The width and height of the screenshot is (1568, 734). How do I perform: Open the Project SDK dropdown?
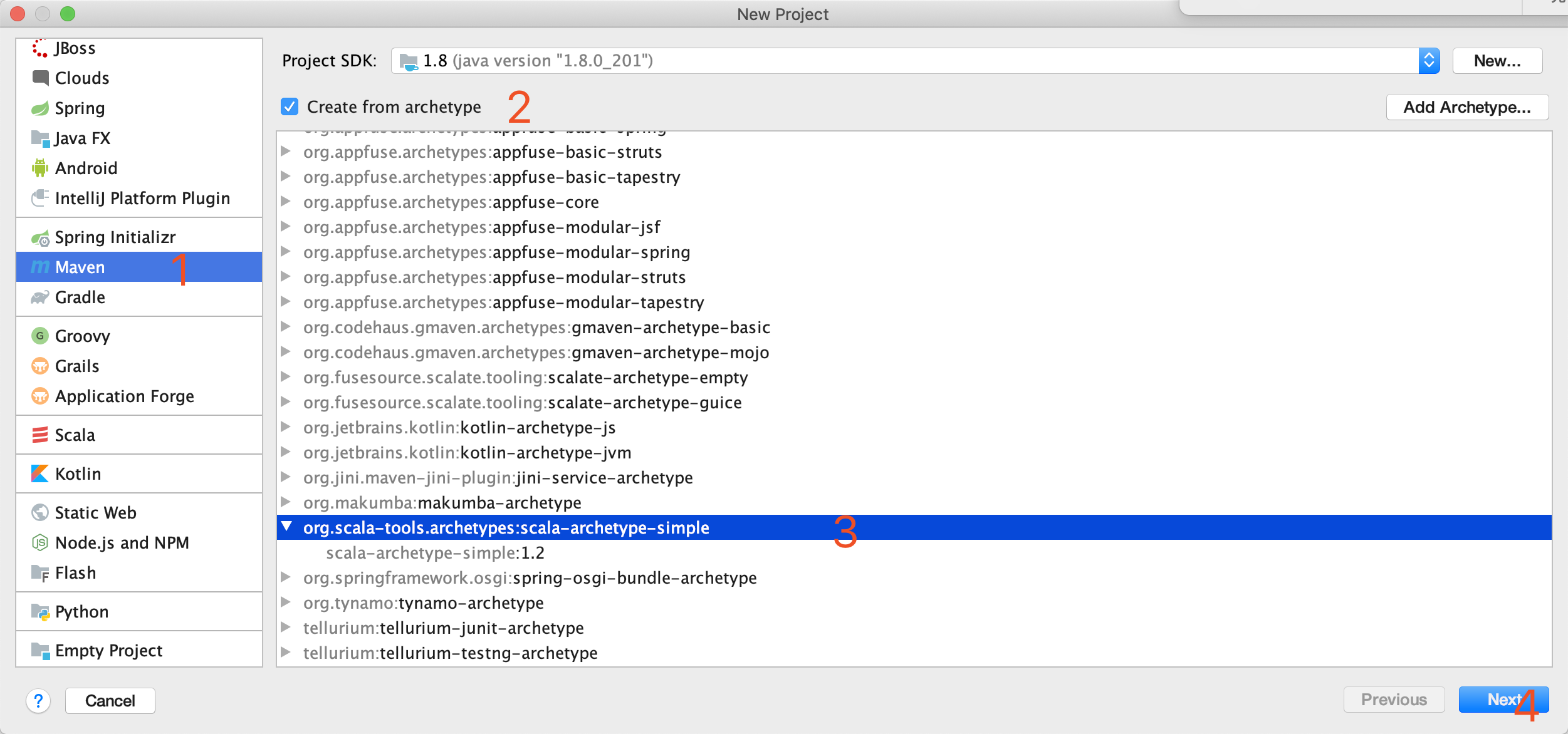pyautogui.click(x=1428, y=61)
